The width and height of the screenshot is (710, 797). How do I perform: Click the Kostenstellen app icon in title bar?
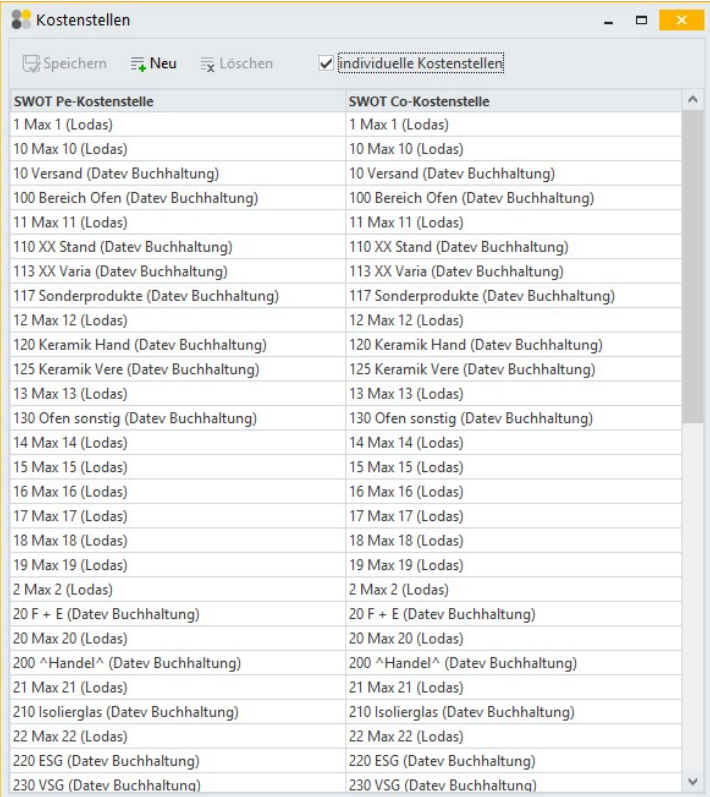click(21, 20)
